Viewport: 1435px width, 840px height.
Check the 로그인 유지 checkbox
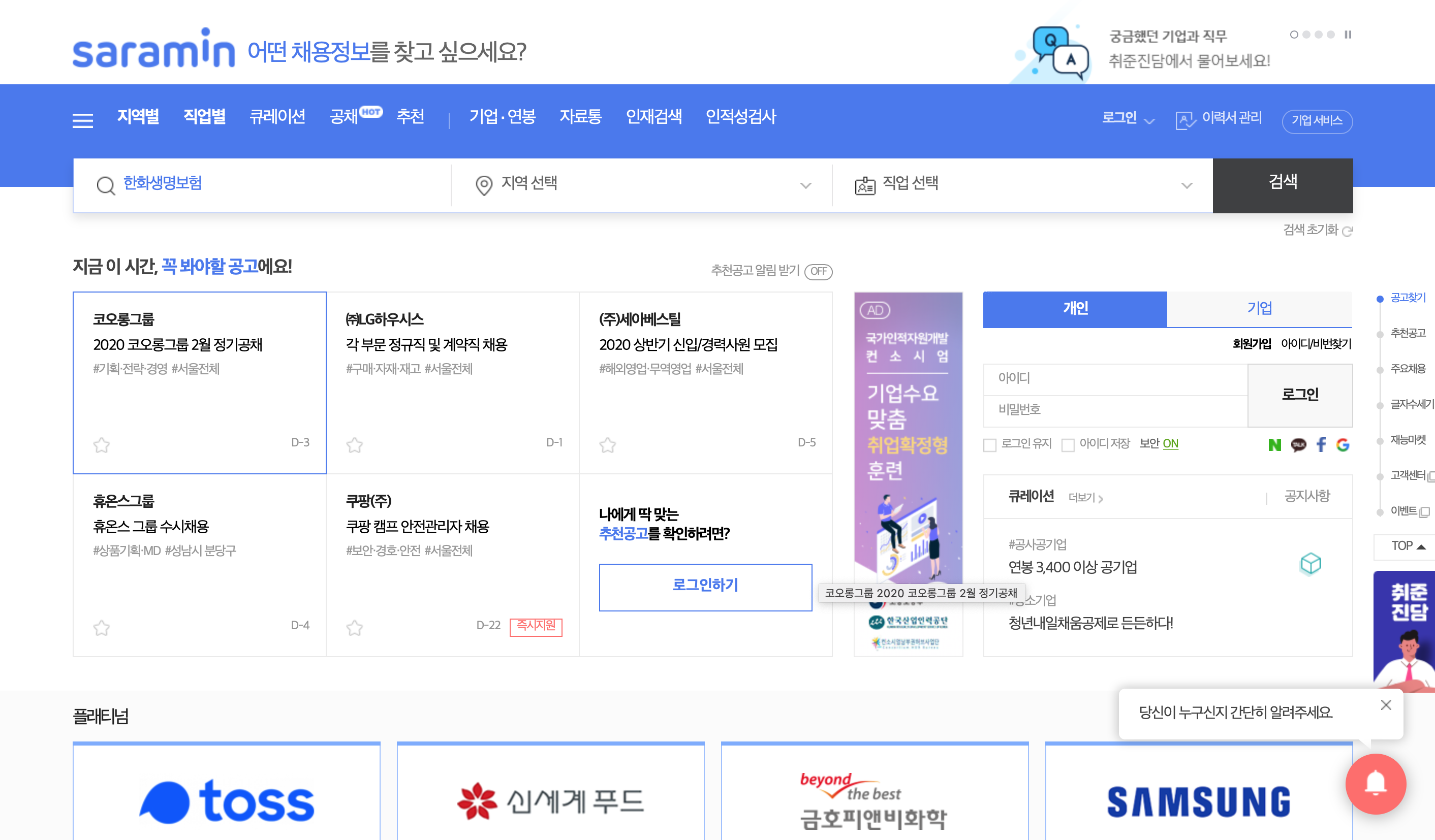[990, 444]
